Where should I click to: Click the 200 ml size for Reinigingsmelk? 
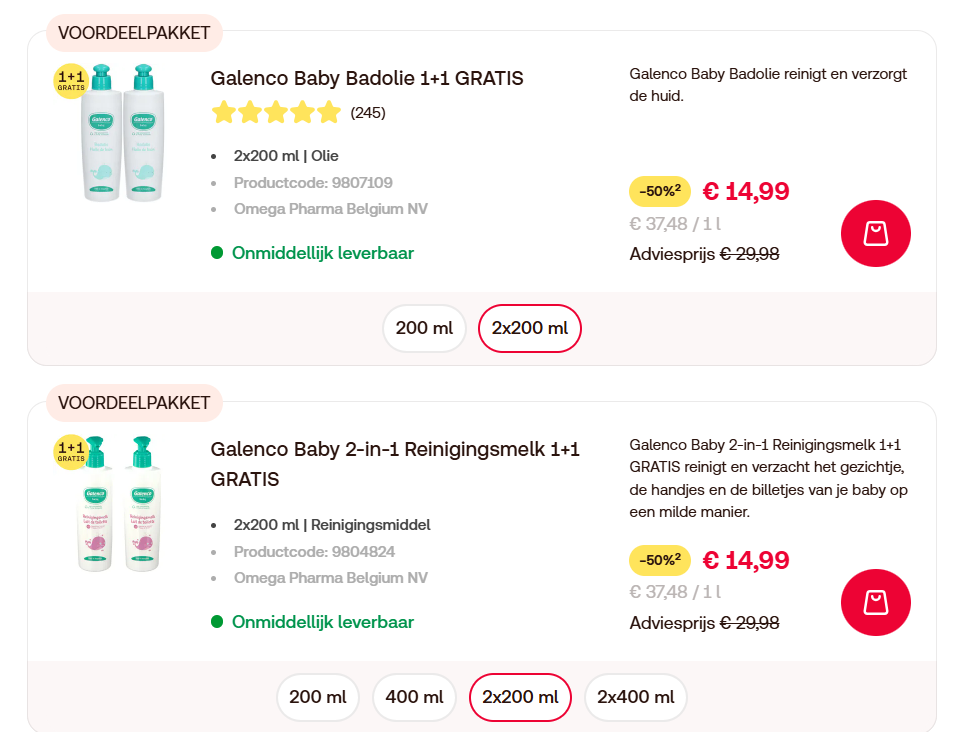click(317, 697)
